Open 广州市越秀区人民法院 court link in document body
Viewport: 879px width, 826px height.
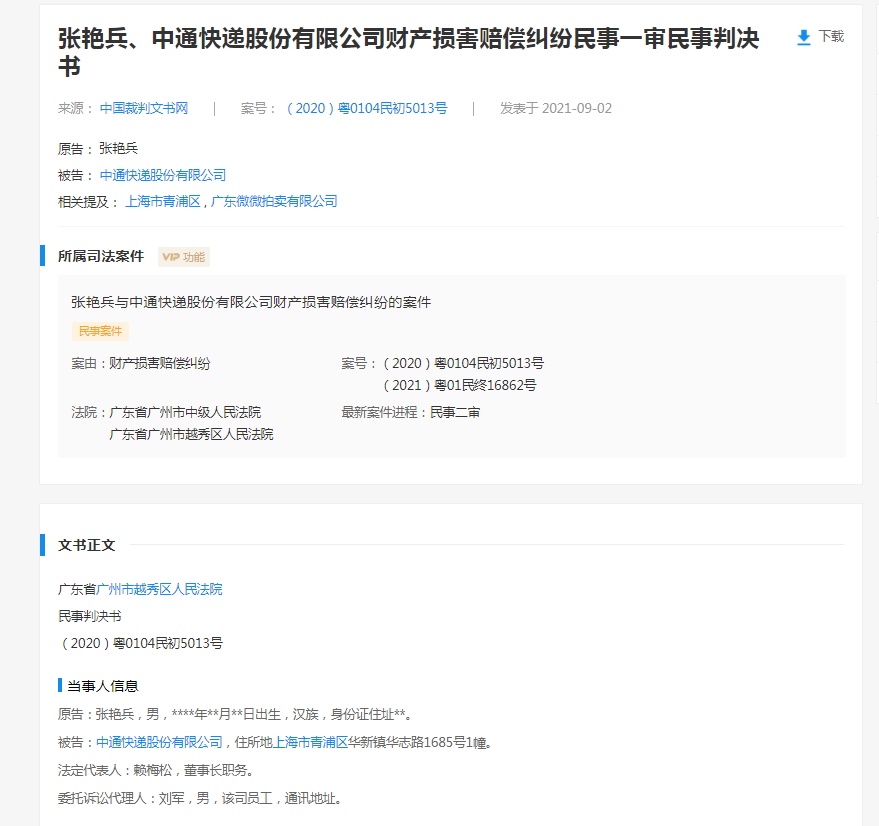(159, 589)
